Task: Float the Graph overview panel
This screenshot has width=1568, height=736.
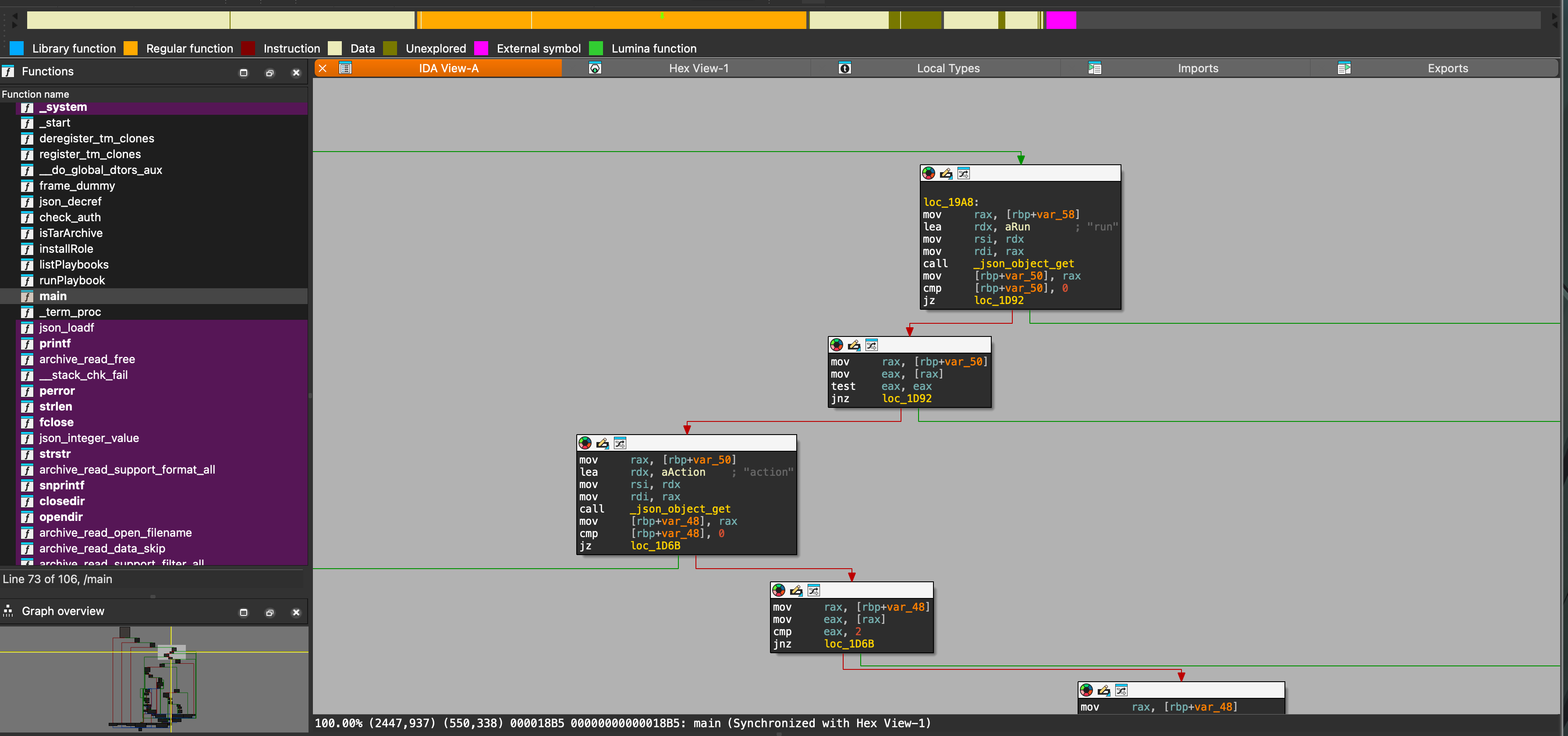Action: pyautogui.click(x=270, y=612)
